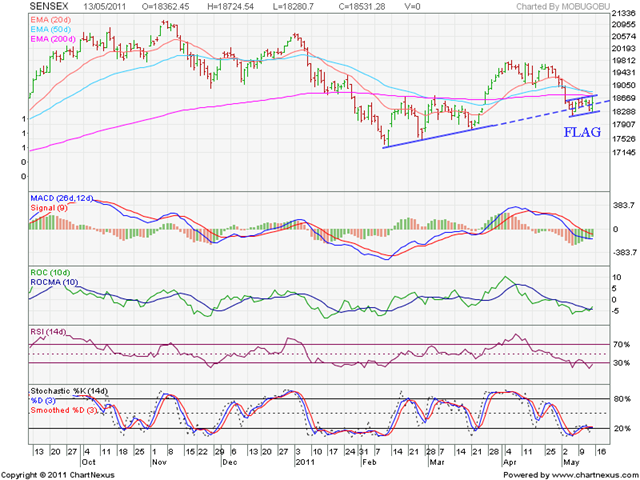Click the Apr month label on time axis
Viewport: 640px width, 480px height.
510,462
